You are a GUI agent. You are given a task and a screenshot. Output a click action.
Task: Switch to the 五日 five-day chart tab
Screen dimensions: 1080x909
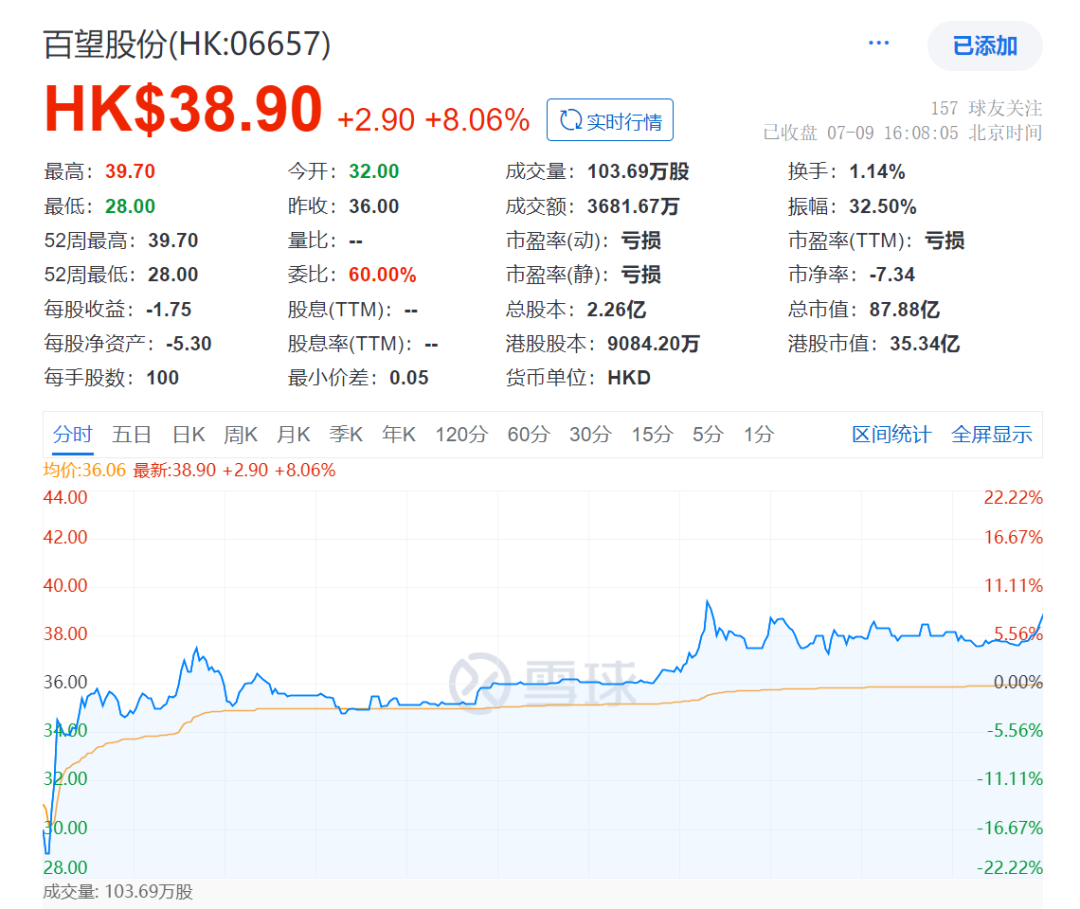point(133,434)
